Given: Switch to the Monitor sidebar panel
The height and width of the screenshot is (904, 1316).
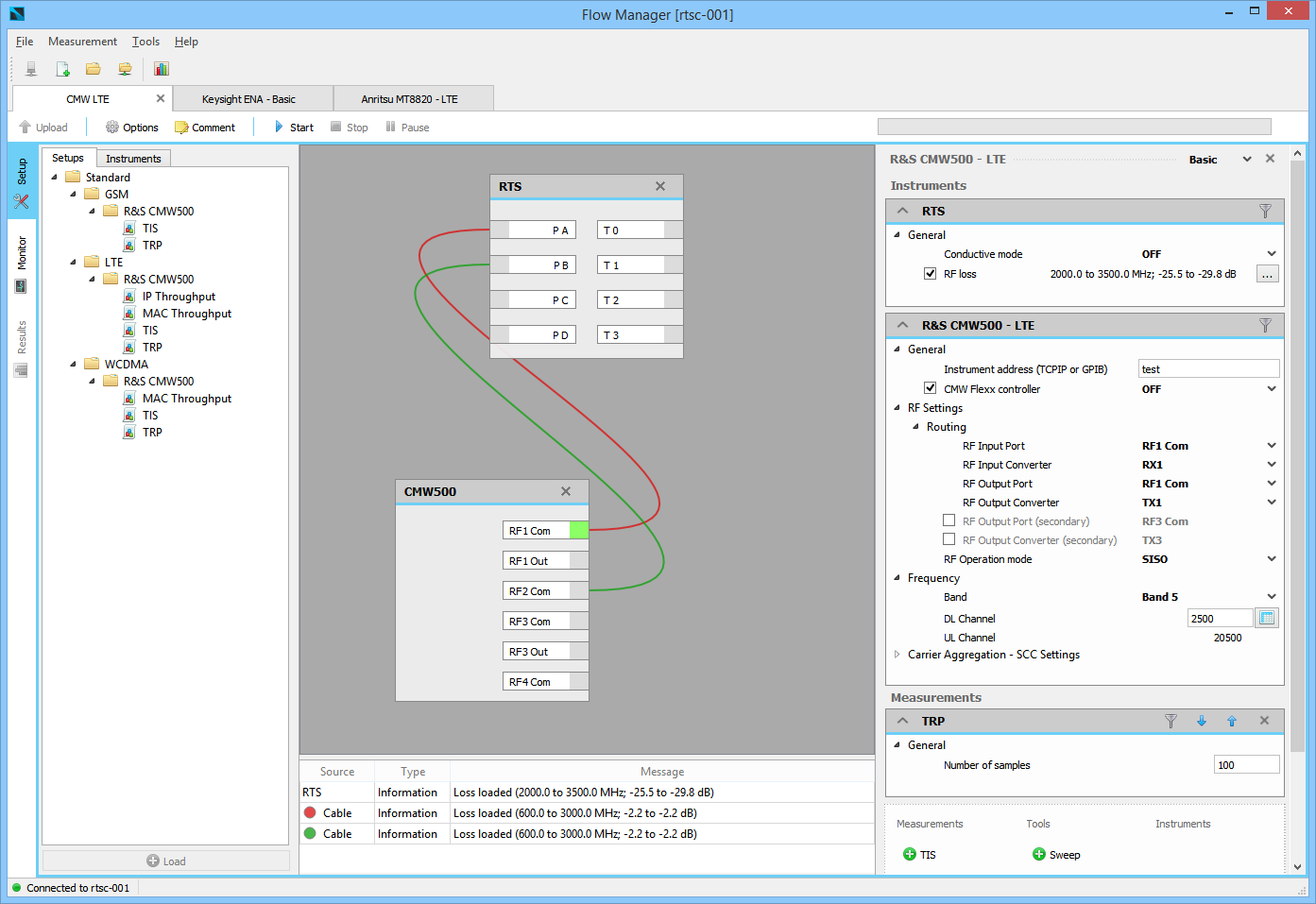Looking at the screenshot, I should tap(22, 264).
